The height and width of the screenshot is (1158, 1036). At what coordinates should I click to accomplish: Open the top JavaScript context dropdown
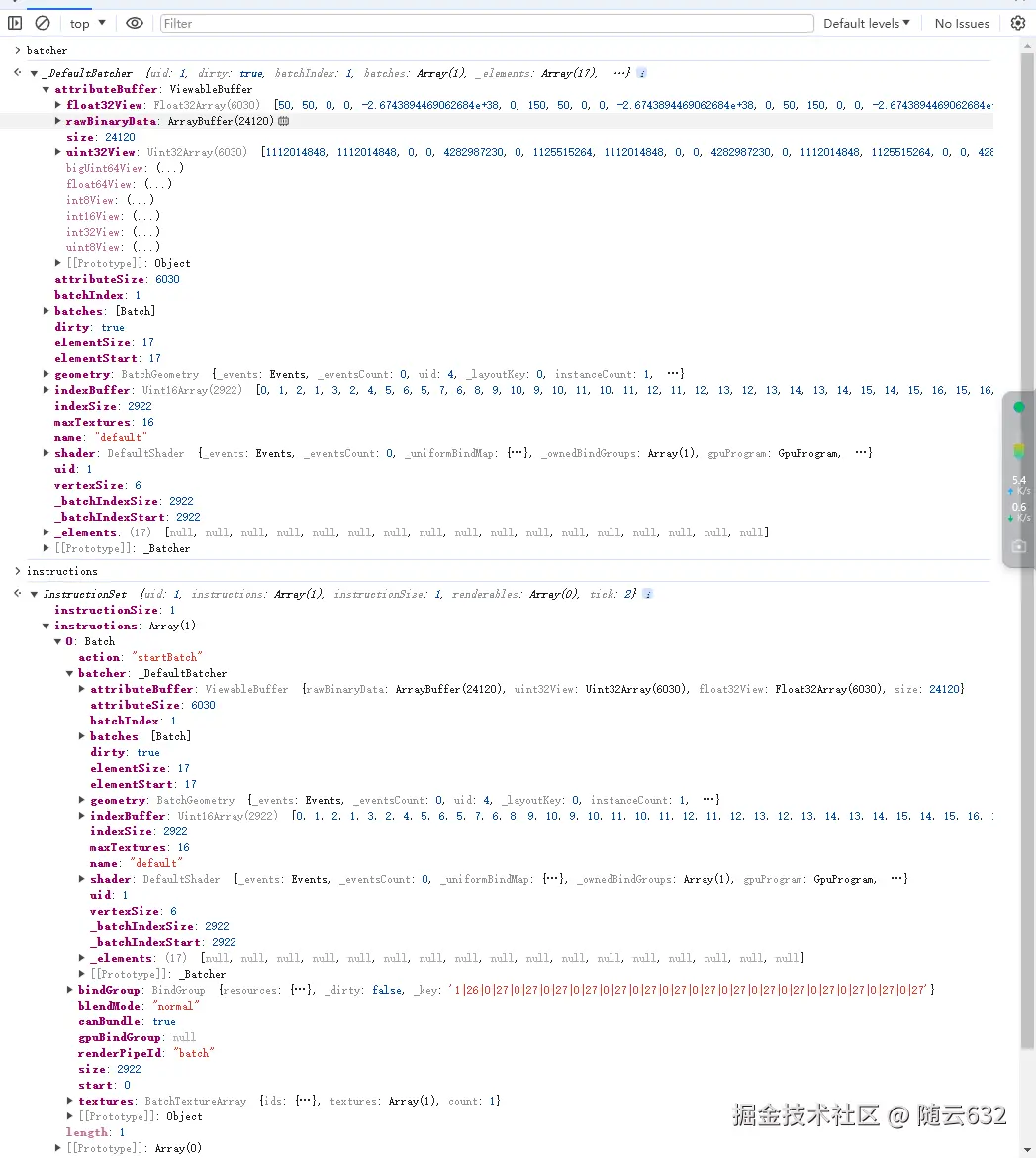(x=88, y=23)
